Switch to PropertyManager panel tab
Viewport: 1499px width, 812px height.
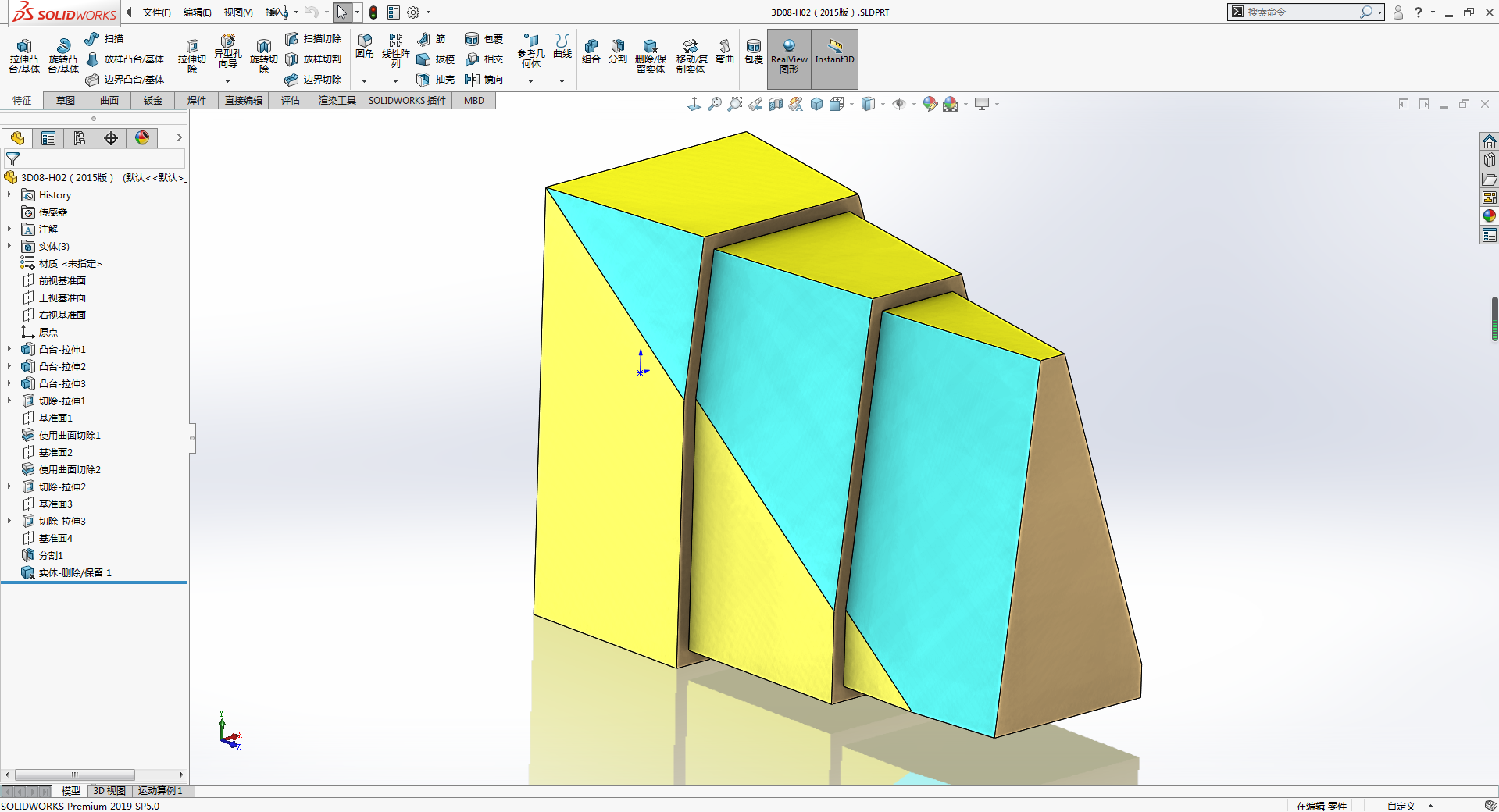48,138
